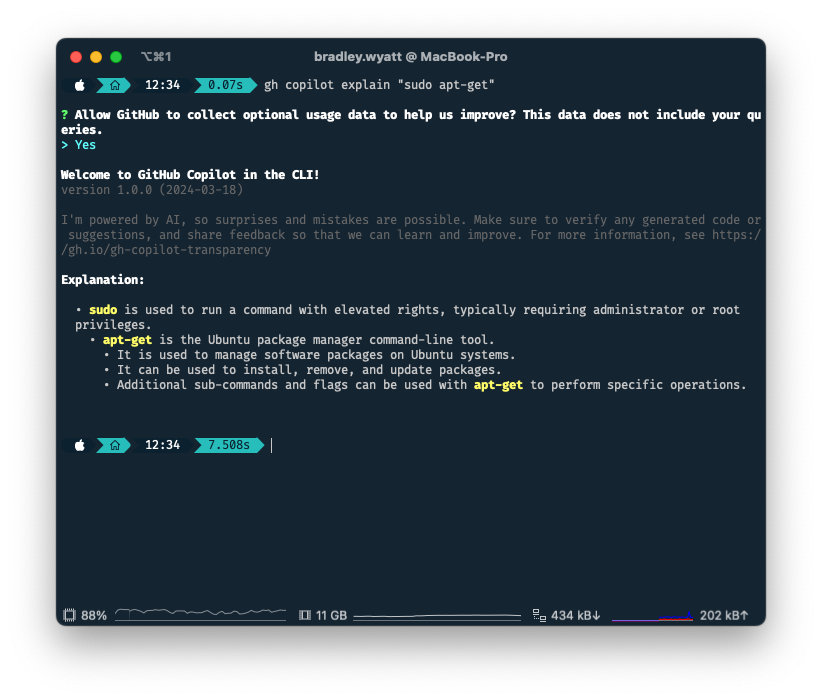Click at the text cursor after 7.508s
The width and height of the screenshot is (822, 700).
[x=272, y=445]
